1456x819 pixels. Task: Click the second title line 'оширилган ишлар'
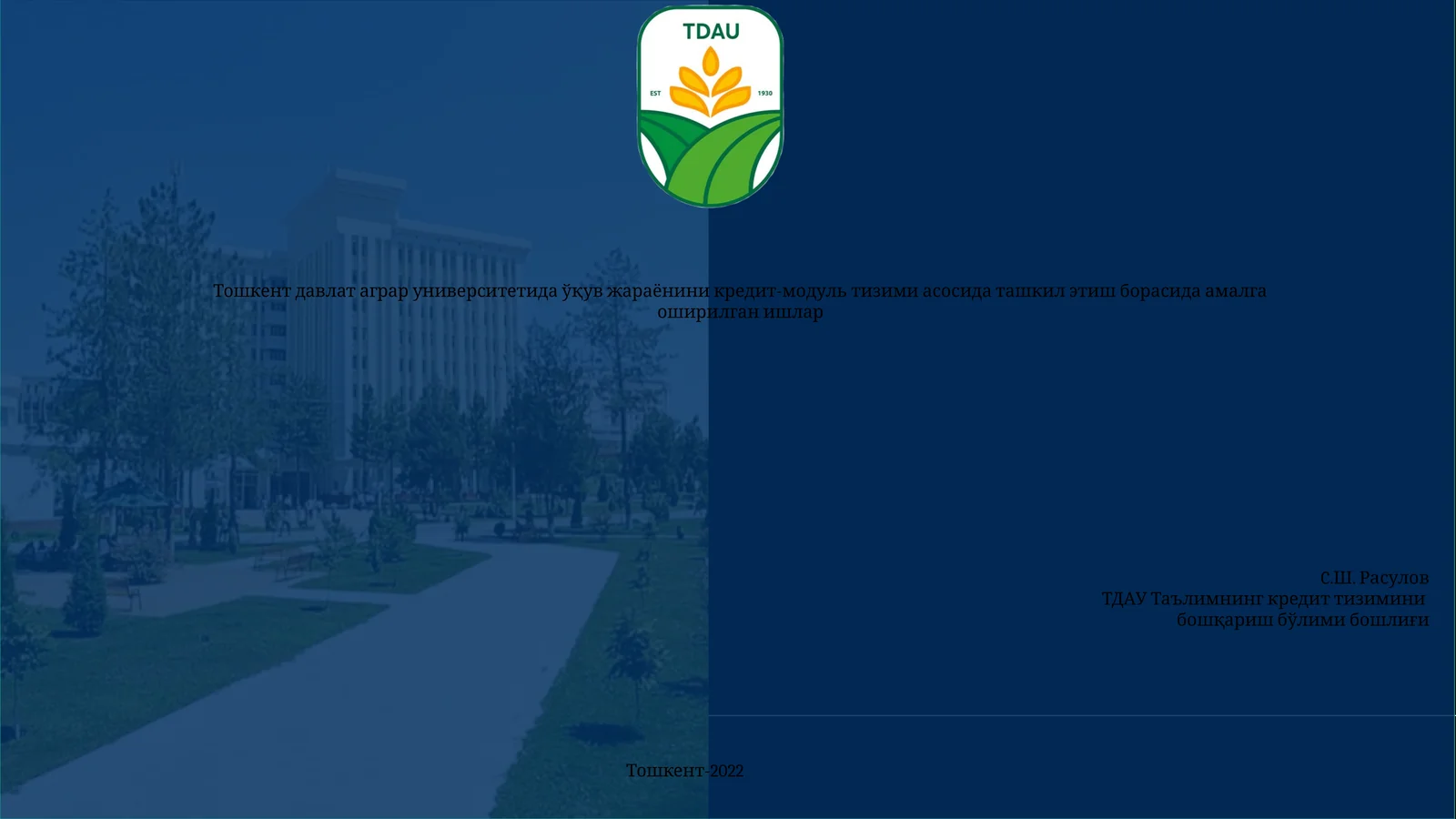point(740,312)
